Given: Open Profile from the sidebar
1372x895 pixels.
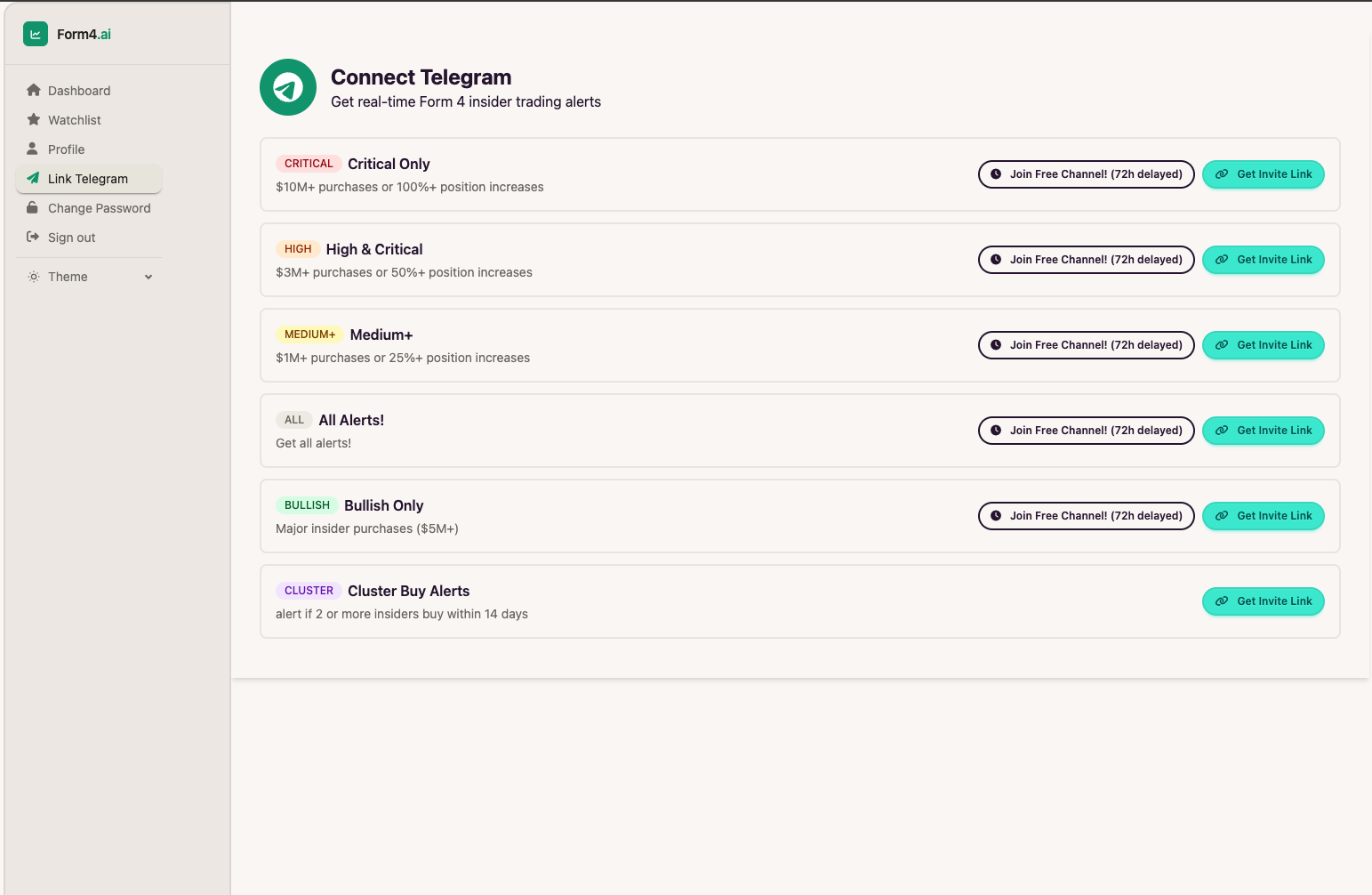Looking at the screenshot, I should (89, 149).
